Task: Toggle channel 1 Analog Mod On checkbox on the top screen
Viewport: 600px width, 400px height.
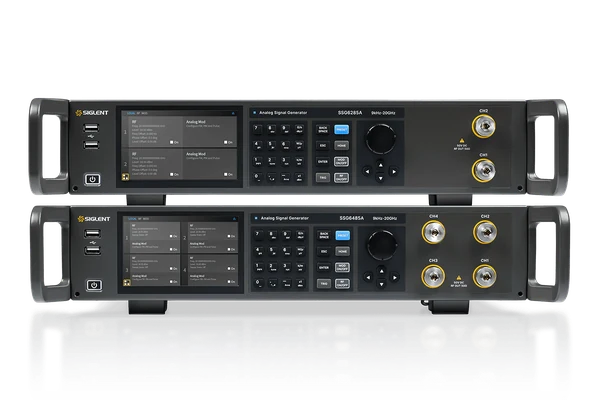Action: click(226, 142)
